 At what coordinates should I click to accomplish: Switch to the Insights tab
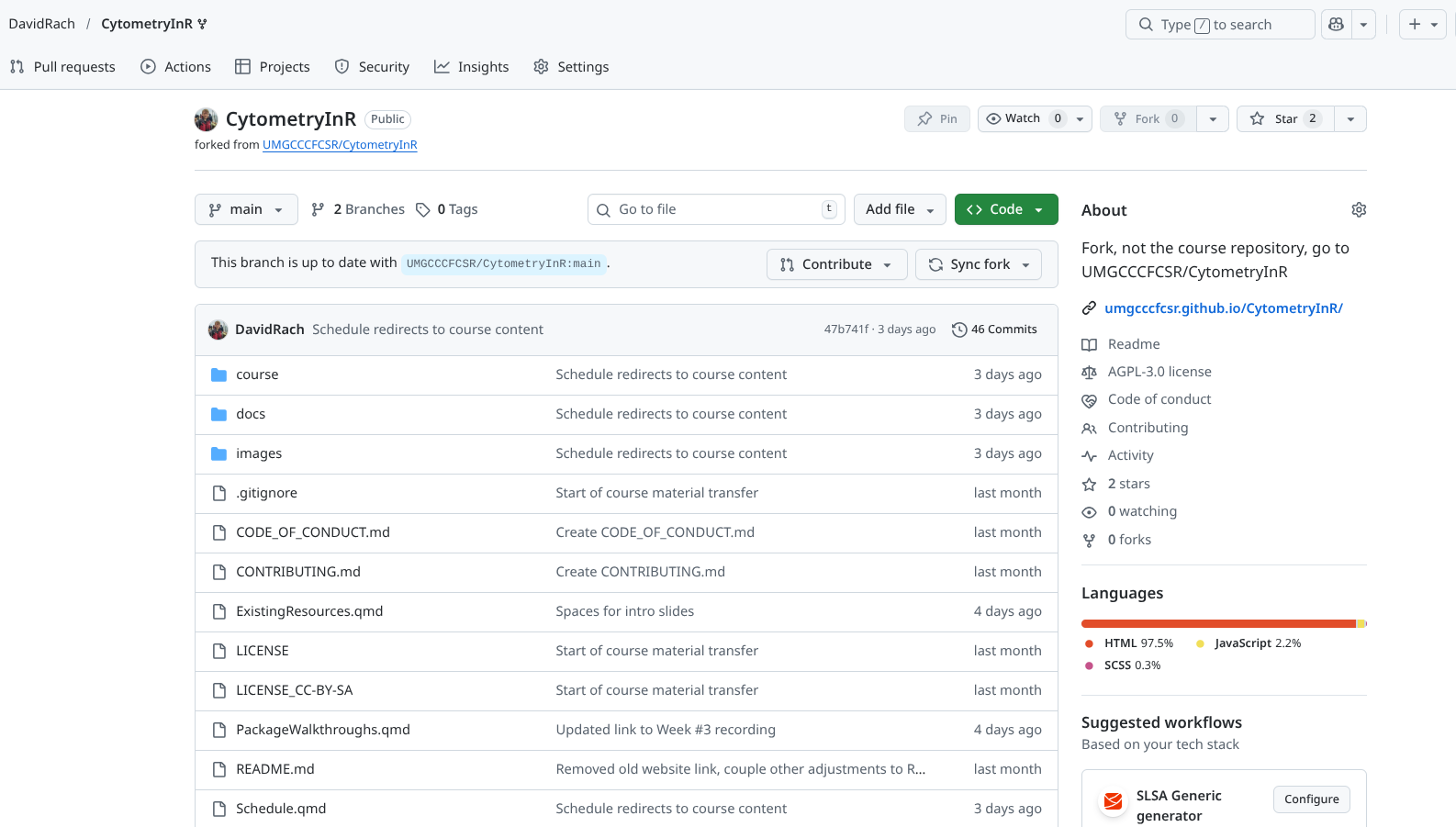tap(472, 67)
